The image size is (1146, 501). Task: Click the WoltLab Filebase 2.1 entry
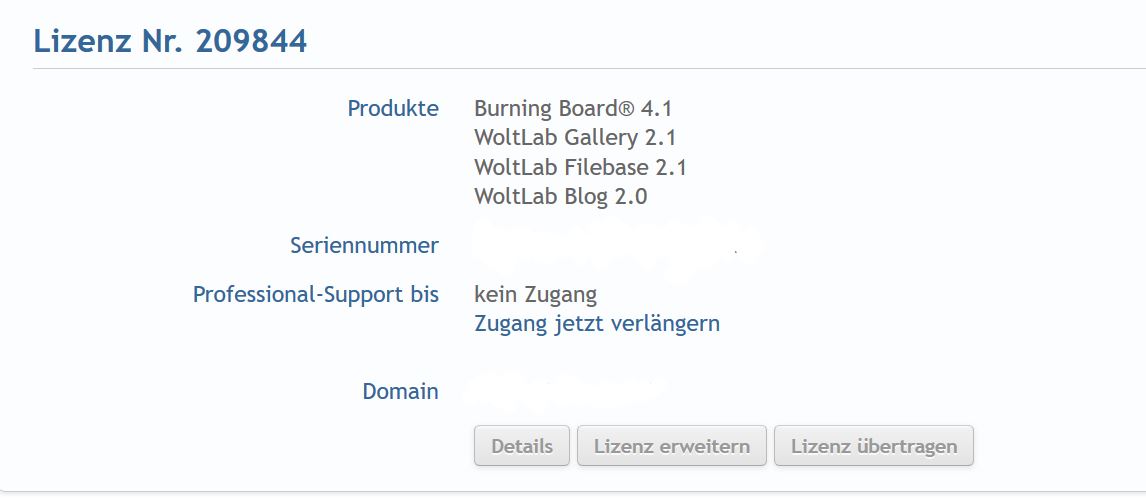tap(580, 167)
